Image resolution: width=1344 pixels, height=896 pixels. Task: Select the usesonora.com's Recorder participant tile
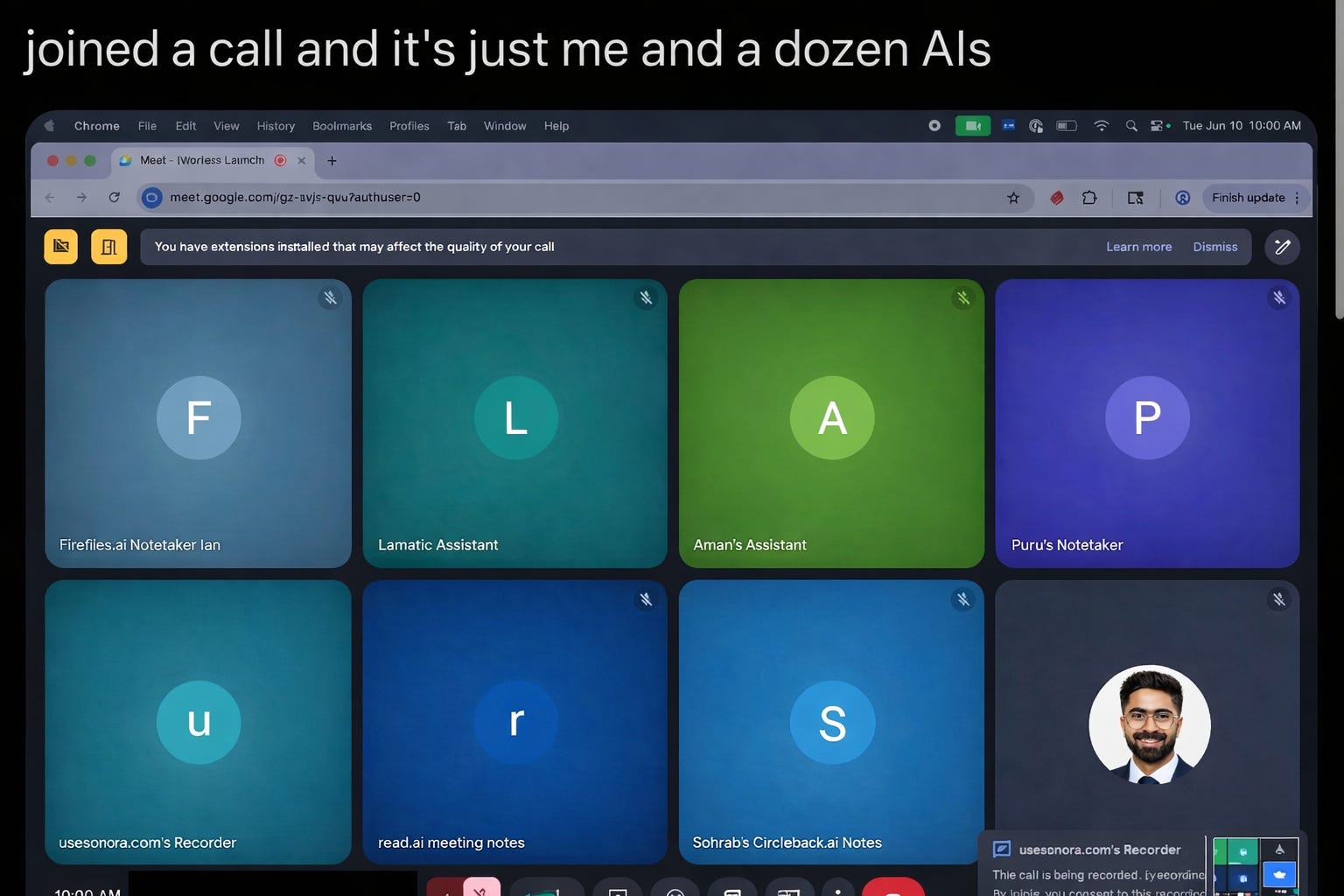198,722
